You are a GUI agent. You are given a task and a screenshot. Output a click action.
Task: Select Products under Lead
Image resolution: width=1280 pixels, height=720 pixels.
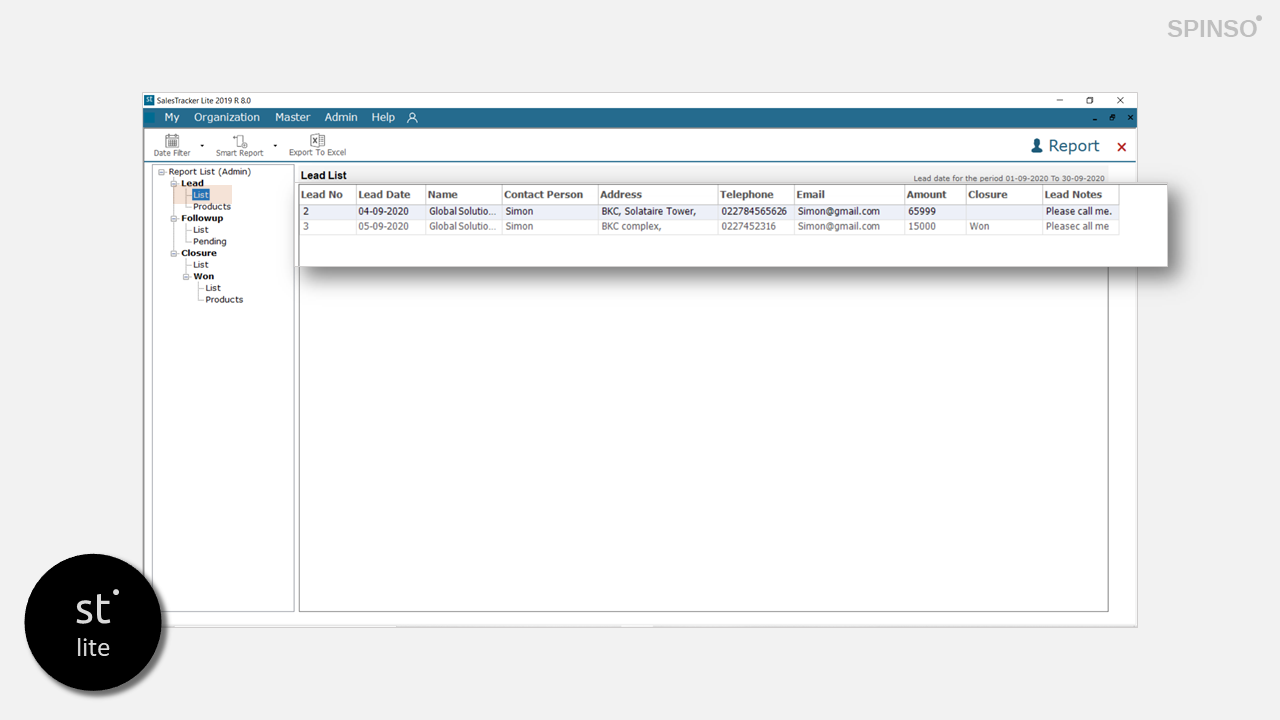click(x=211, y=207)
